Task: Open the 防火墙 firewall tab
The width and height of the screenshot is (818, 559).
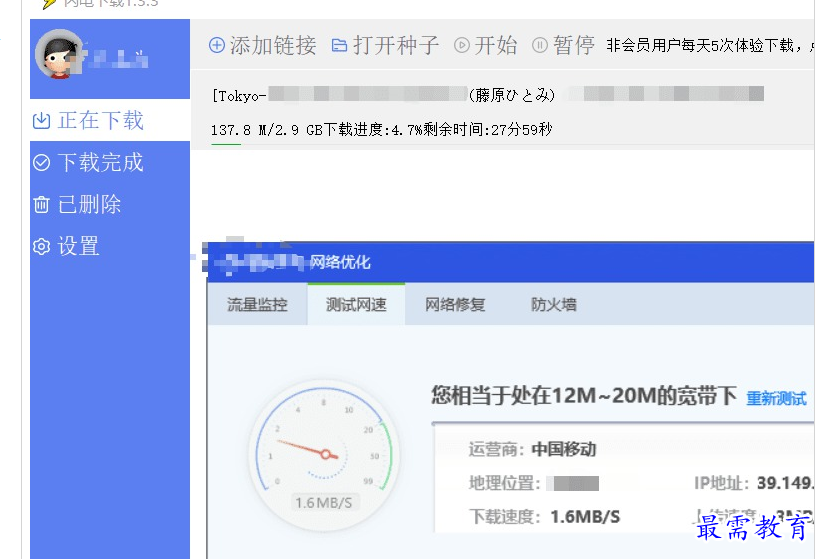Action: 553,305
